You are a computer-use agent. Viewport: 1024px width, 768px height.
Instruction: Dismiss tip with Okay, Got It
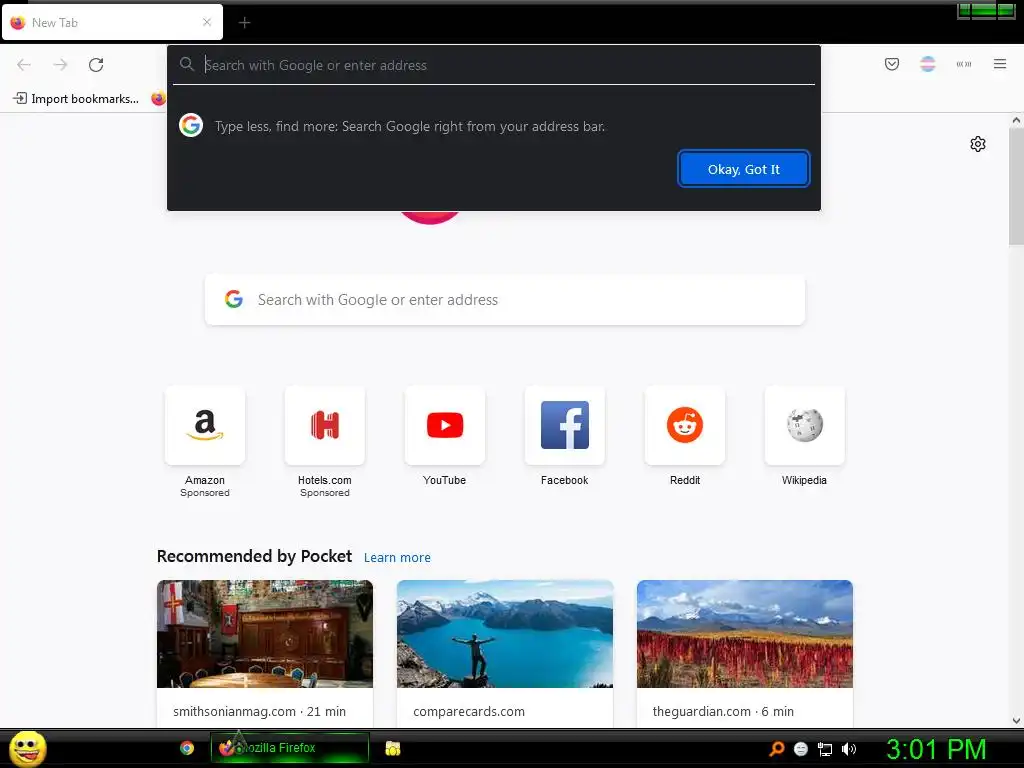pos(743,169)
